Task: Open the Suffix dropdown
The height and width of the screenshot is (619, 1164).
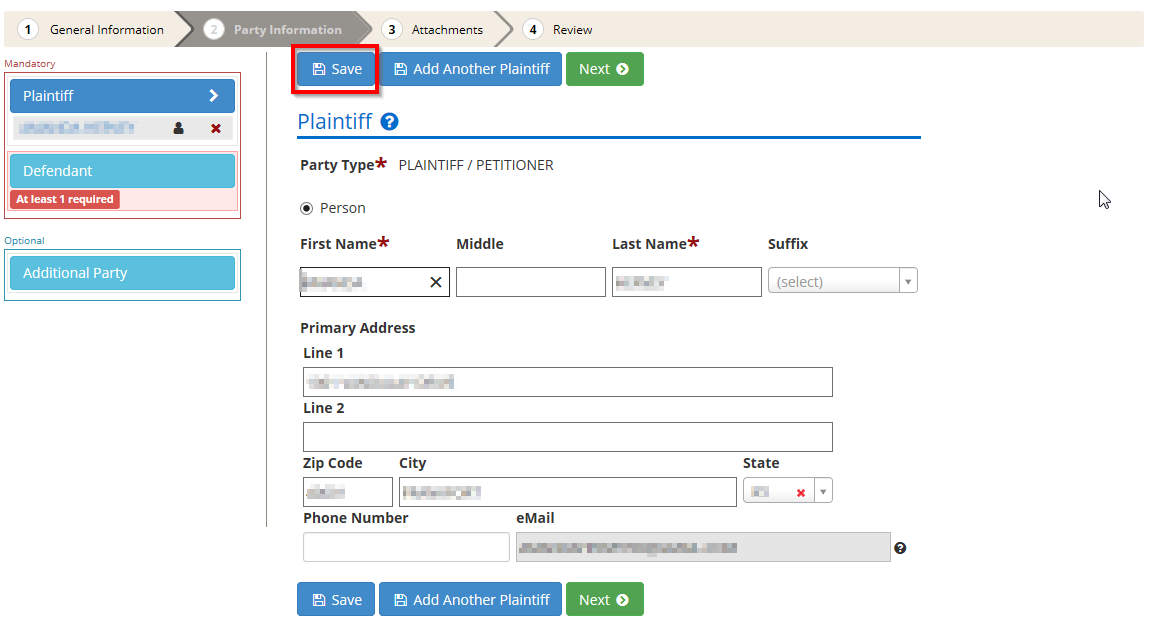Action: pyautogui.click(x=842, y=282)
